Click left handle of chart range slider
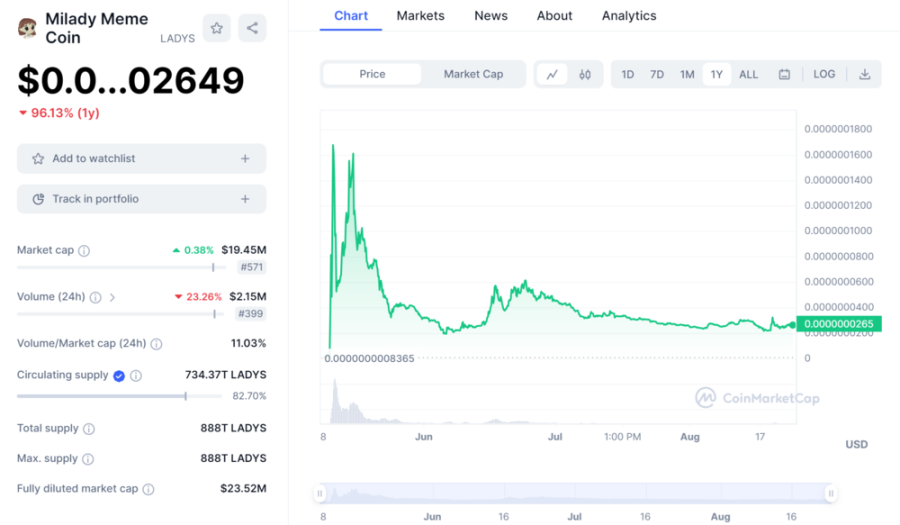 click(x=320, y=493)
